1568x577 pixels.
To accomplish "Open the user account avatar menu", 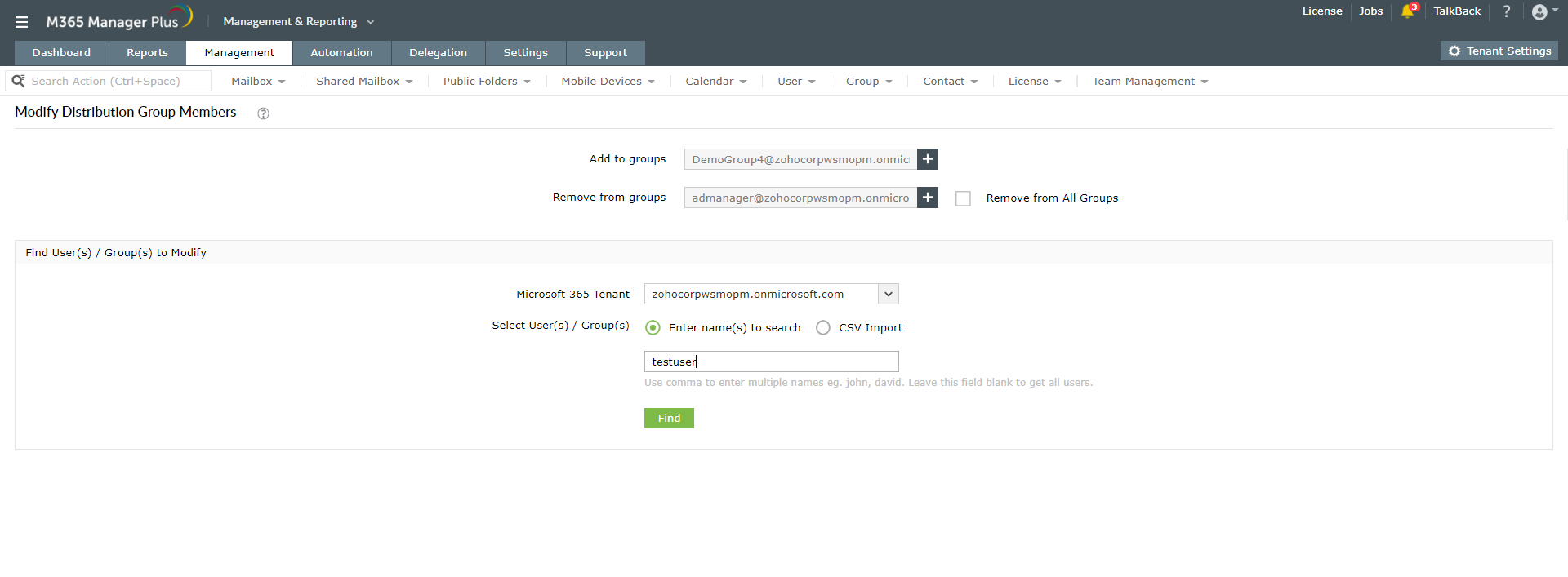I will pyautogui.click(x=1540, y=11).
